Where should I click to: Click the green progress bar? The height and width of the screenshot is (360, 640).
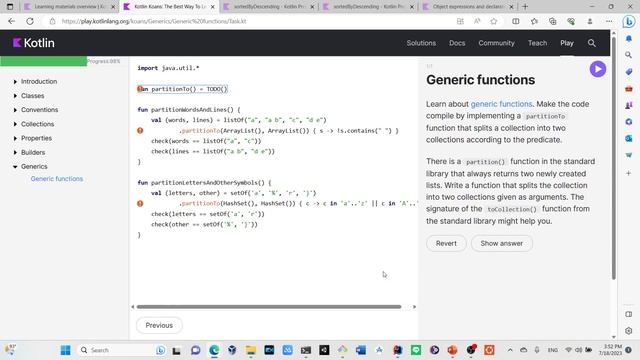[43, 61]
